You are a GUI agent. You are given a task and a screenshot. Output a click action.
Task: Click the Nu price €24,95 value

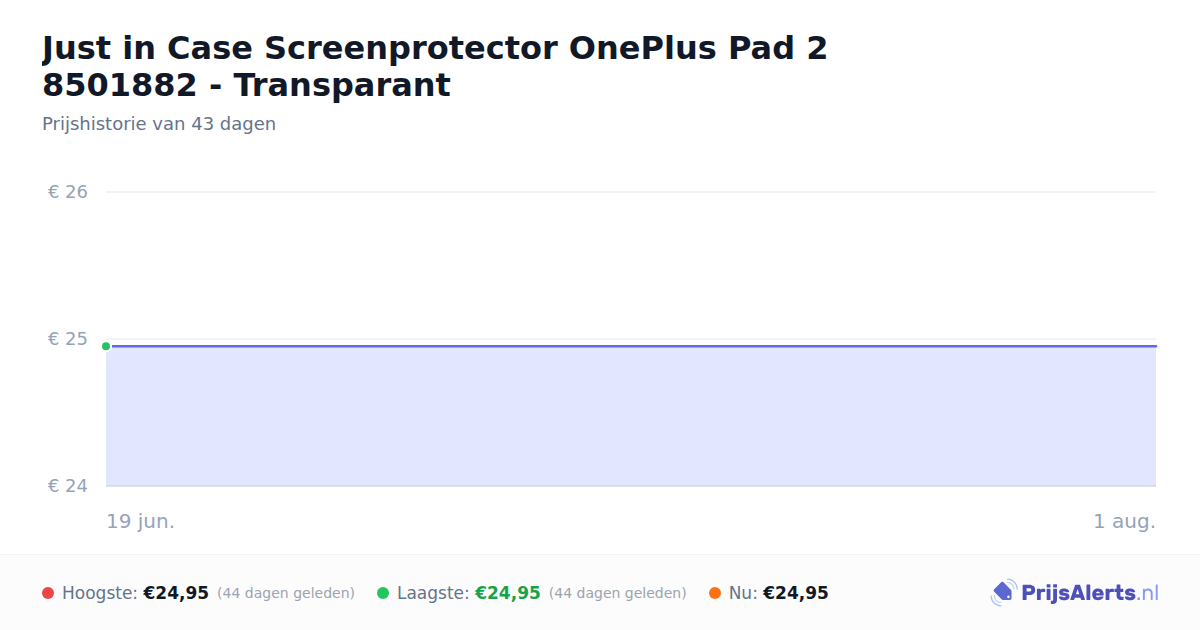796,593
